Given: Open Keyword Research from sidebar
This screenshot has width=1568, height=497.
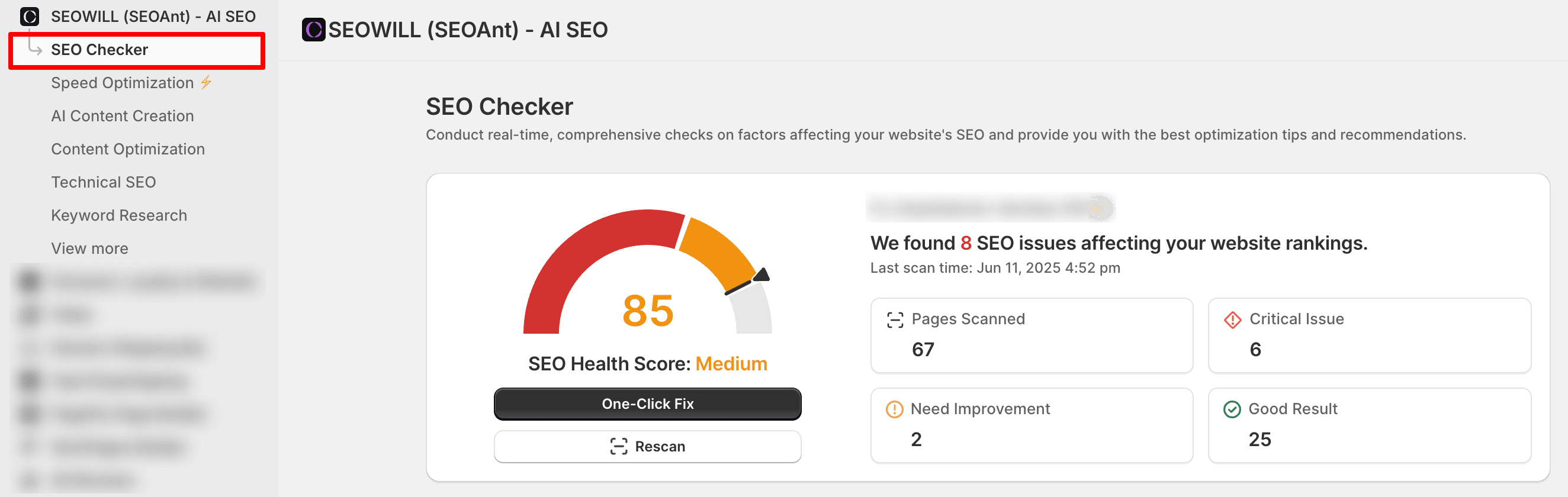Looking at the screenshot, I should [118, 215].
